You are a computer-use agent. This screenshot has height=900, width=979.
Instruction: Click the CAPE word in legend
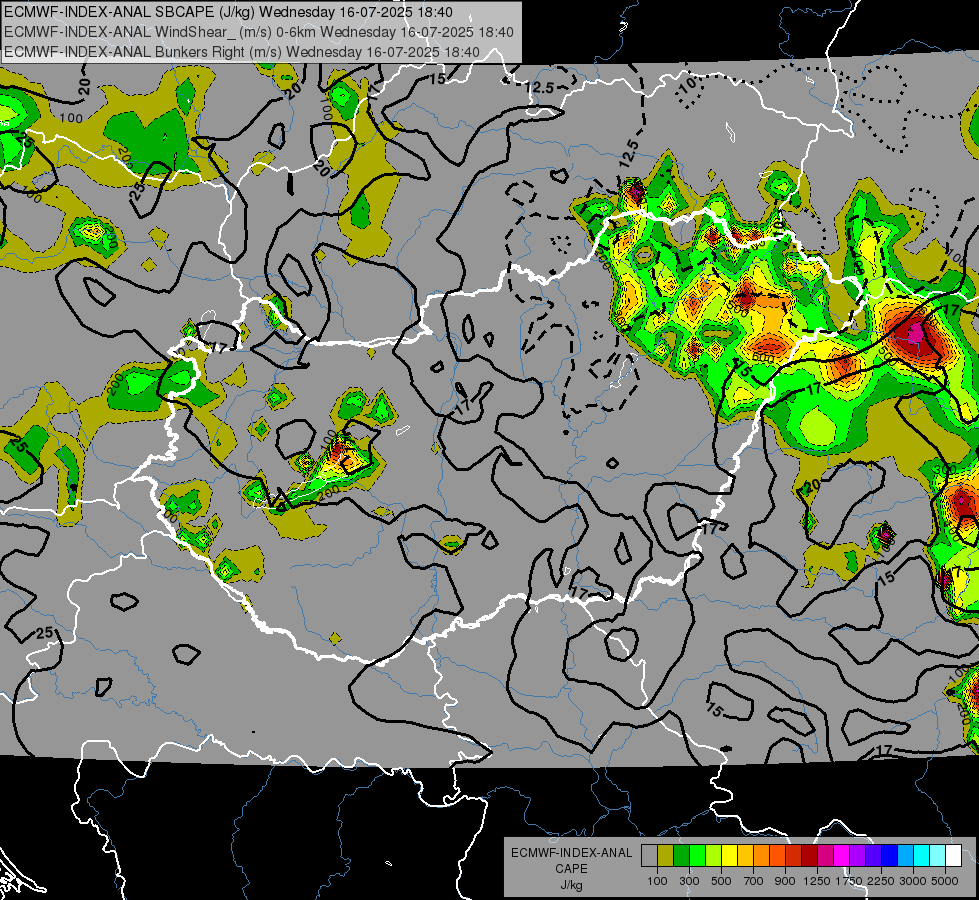[x=571, y=868]
